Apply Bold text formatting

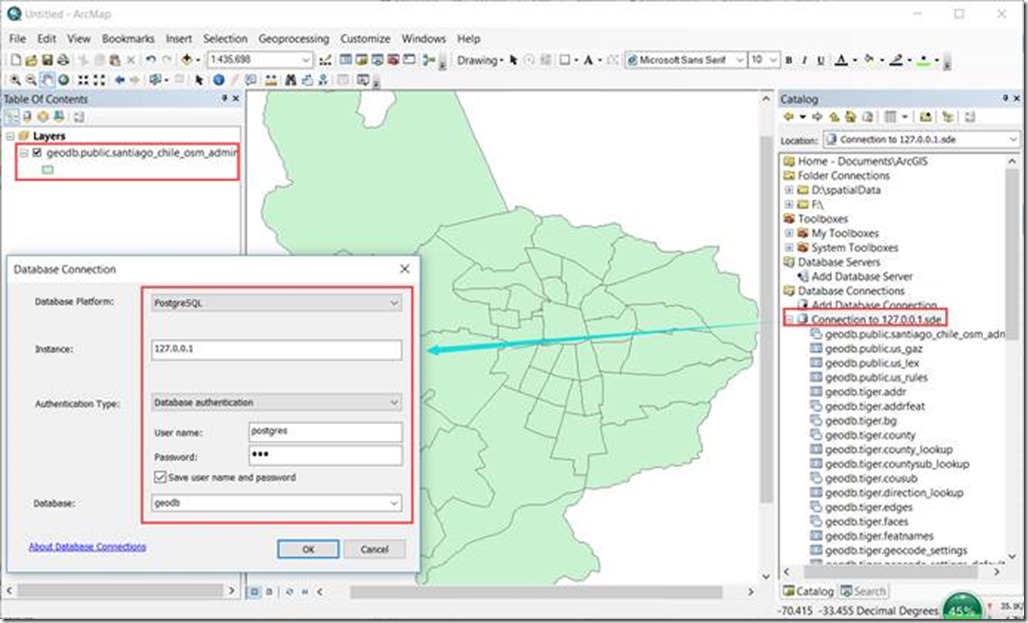coord(789,60)
